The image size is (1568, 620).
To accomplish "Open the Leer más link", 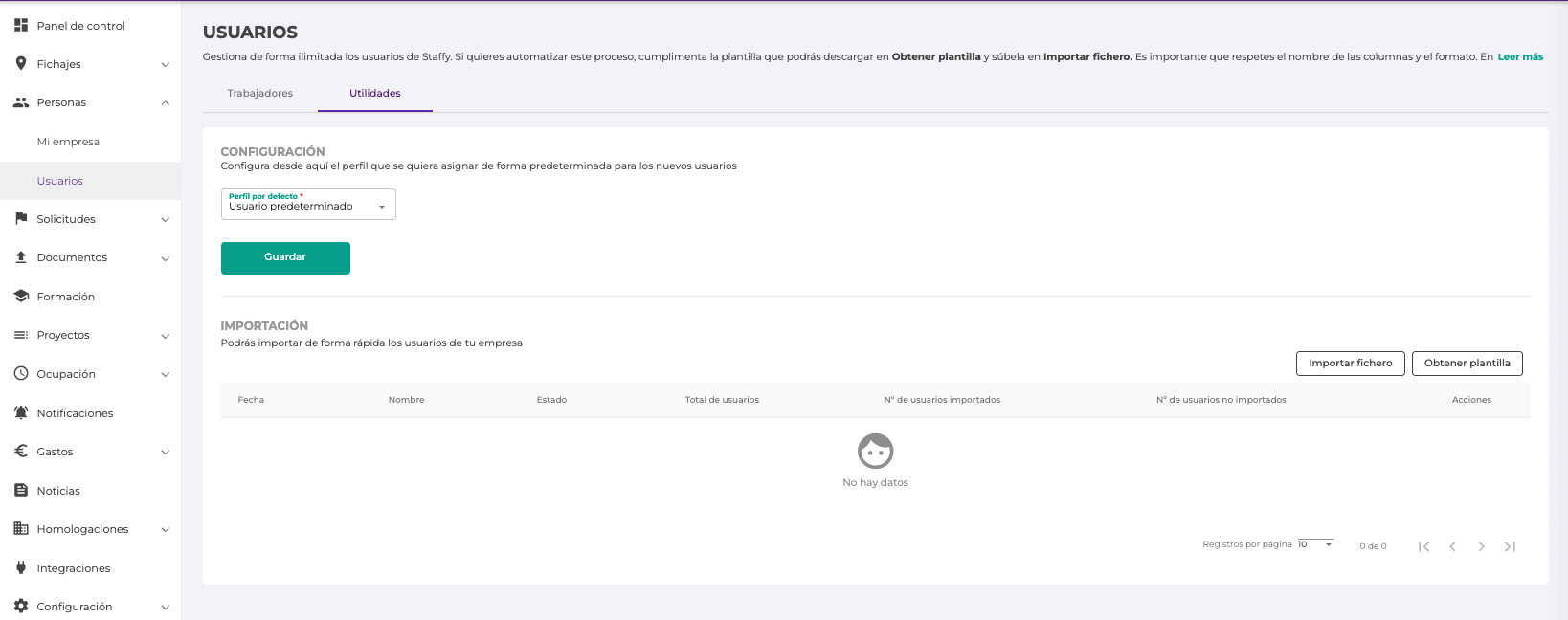I will [x=1520, y=57].
